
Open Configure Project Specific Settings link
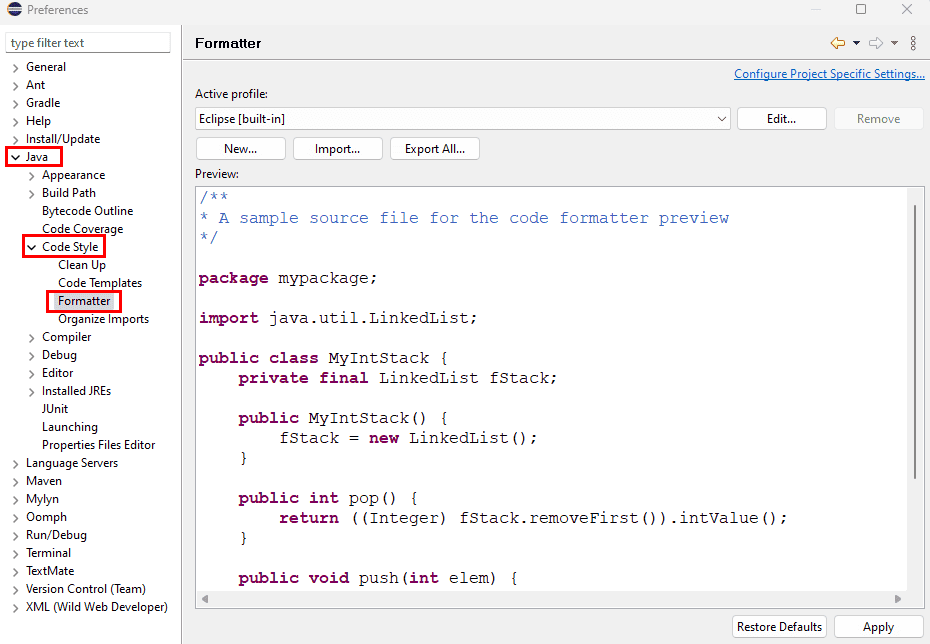tap(828, 73)
